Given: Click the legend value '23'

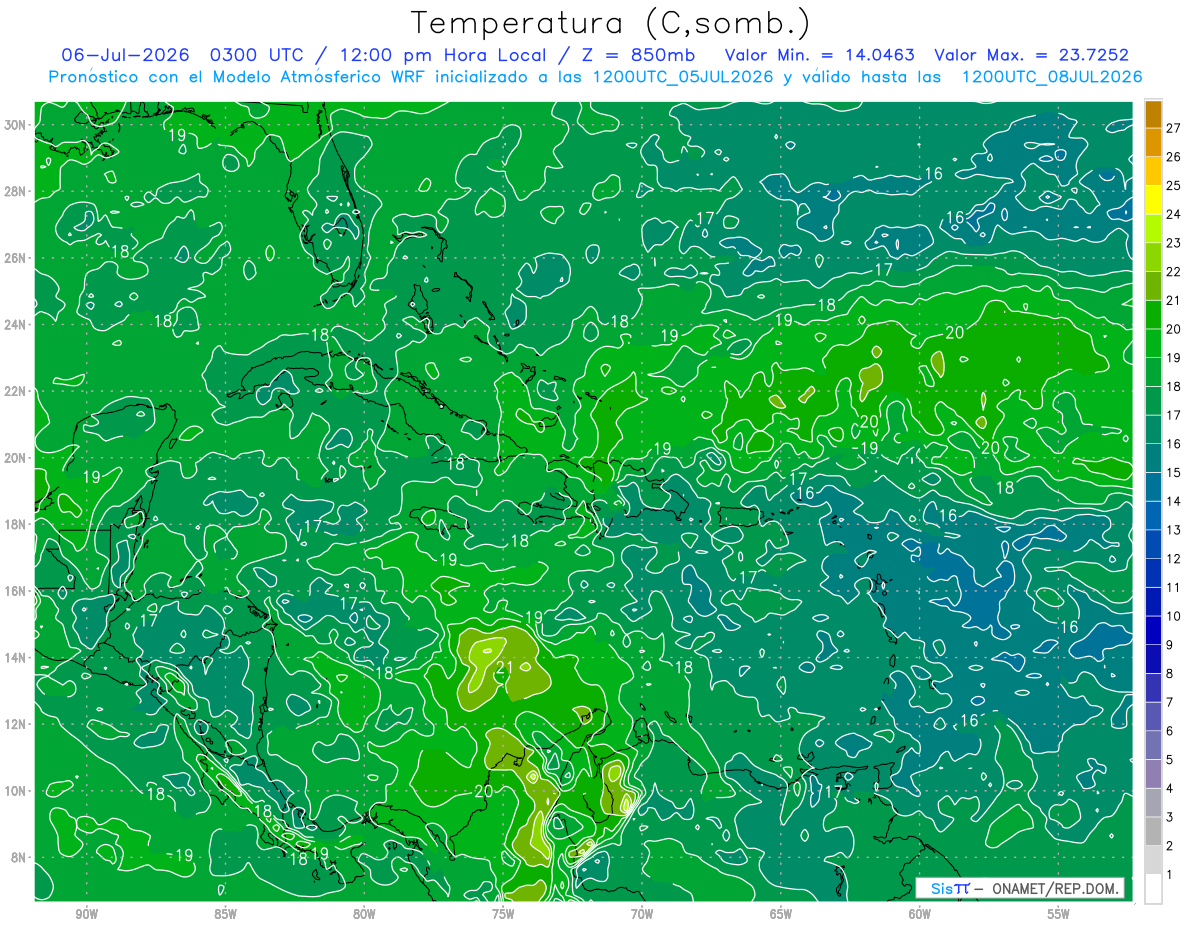Looking at the screenshot, I should click(x=1173, y=243).
